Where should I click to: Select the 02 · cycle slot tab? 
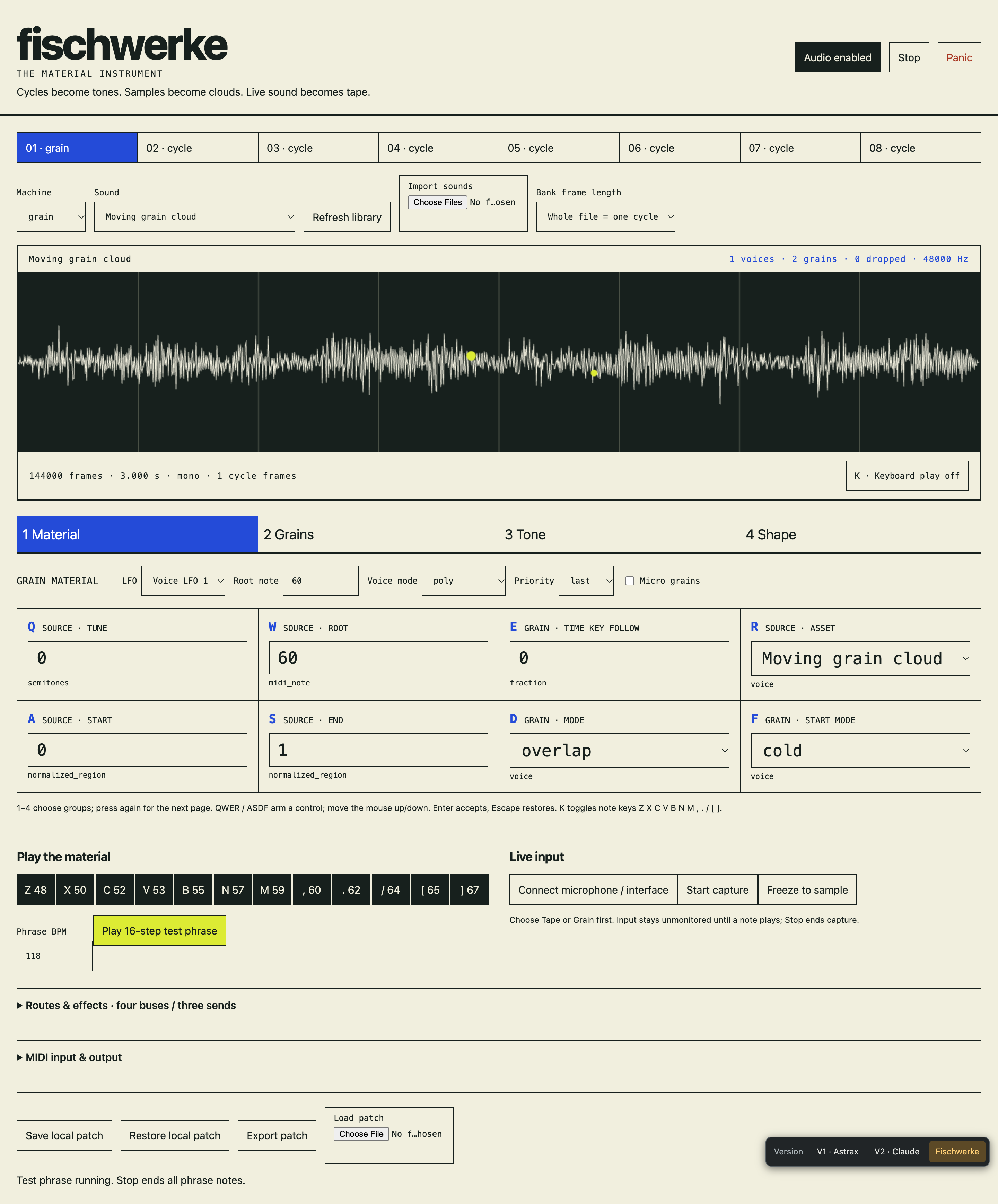pyautogui.click(x=198, y=148)
